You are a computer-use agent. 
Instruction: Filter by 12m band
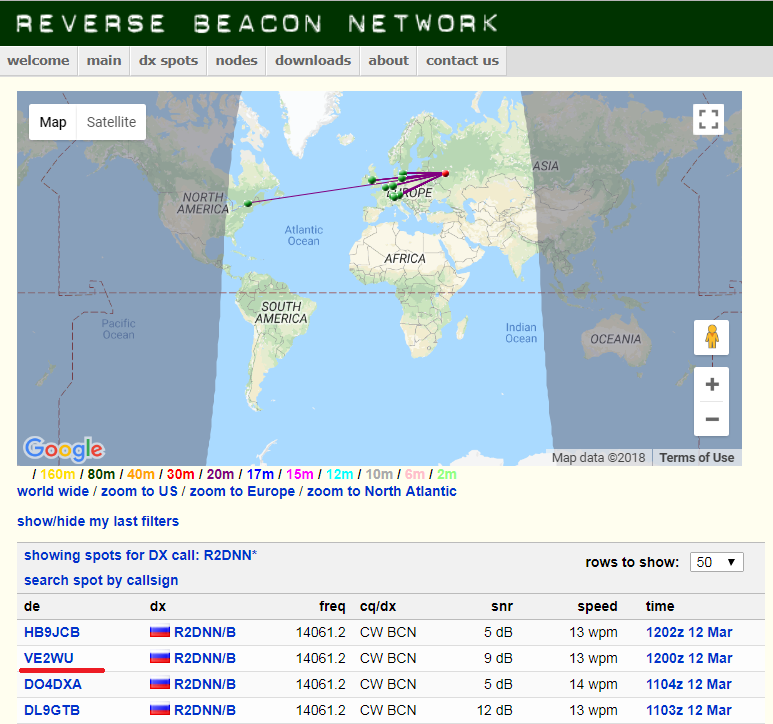point(340,474)
